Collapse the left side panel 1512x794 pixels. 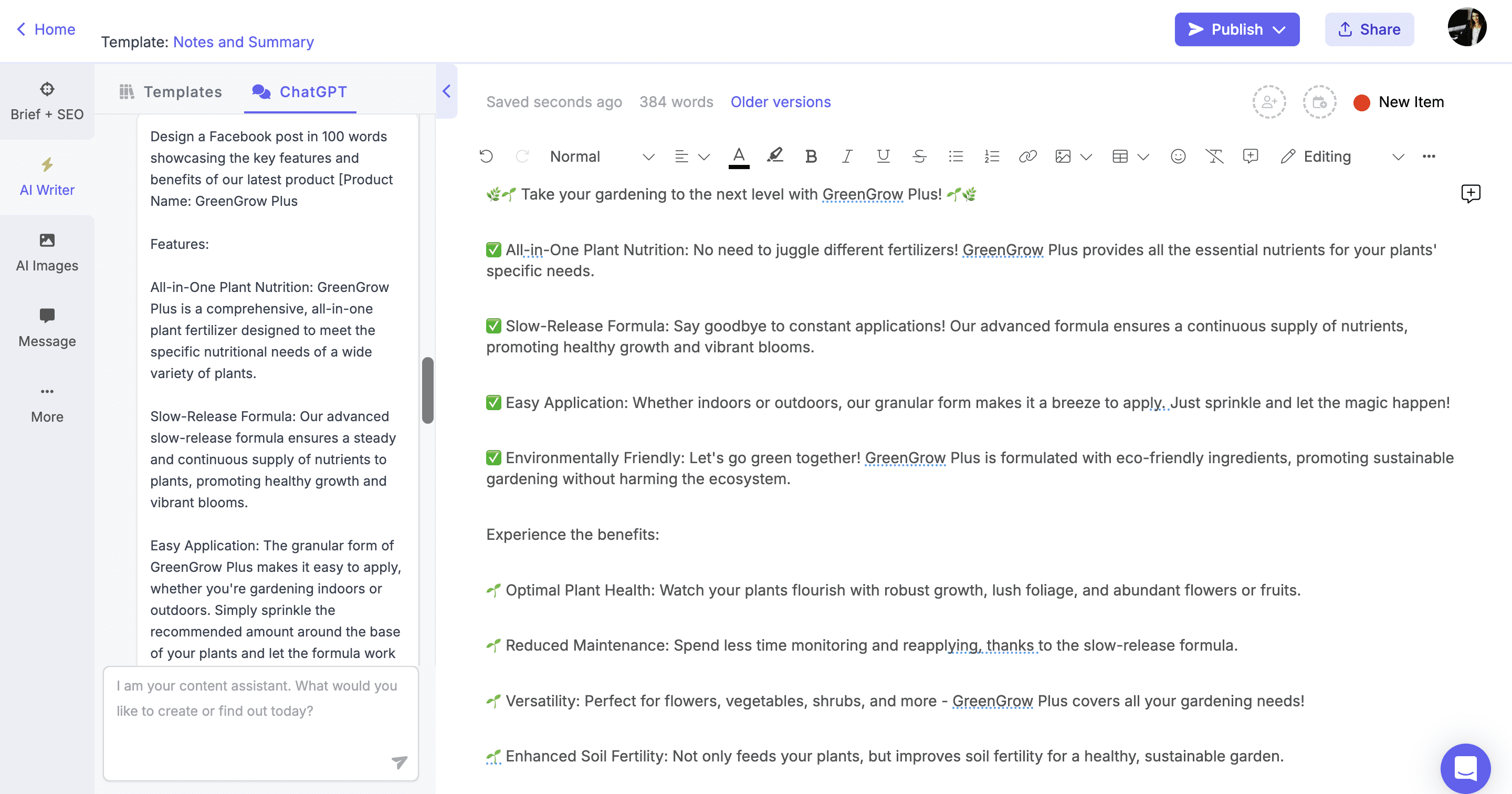447,91
